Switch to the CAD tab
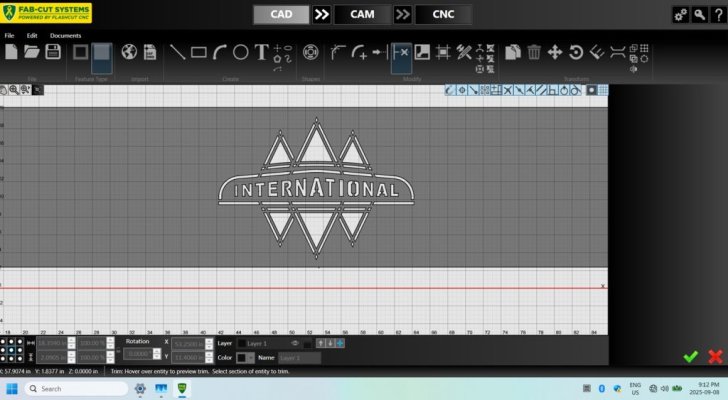The width and height of the screenshot is (728, 400). [x=281, y=14]
